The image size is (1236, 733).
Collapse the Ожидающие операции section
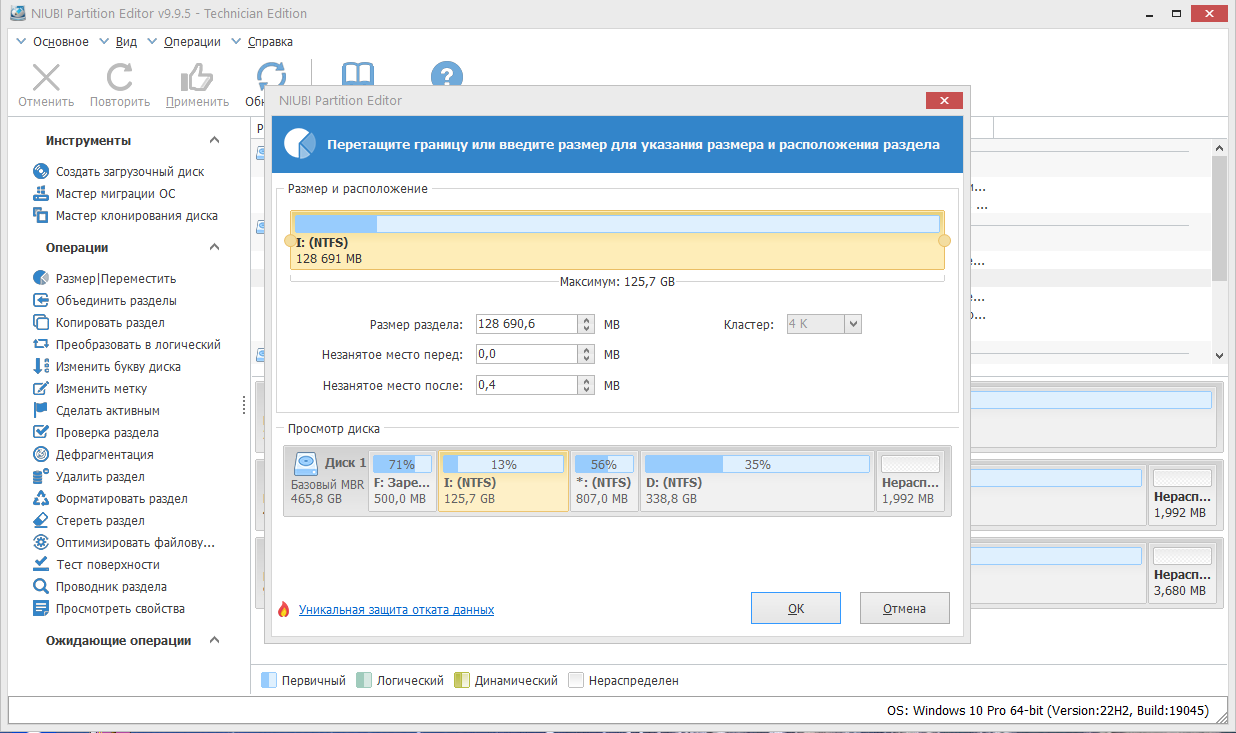tap(214, 641)
